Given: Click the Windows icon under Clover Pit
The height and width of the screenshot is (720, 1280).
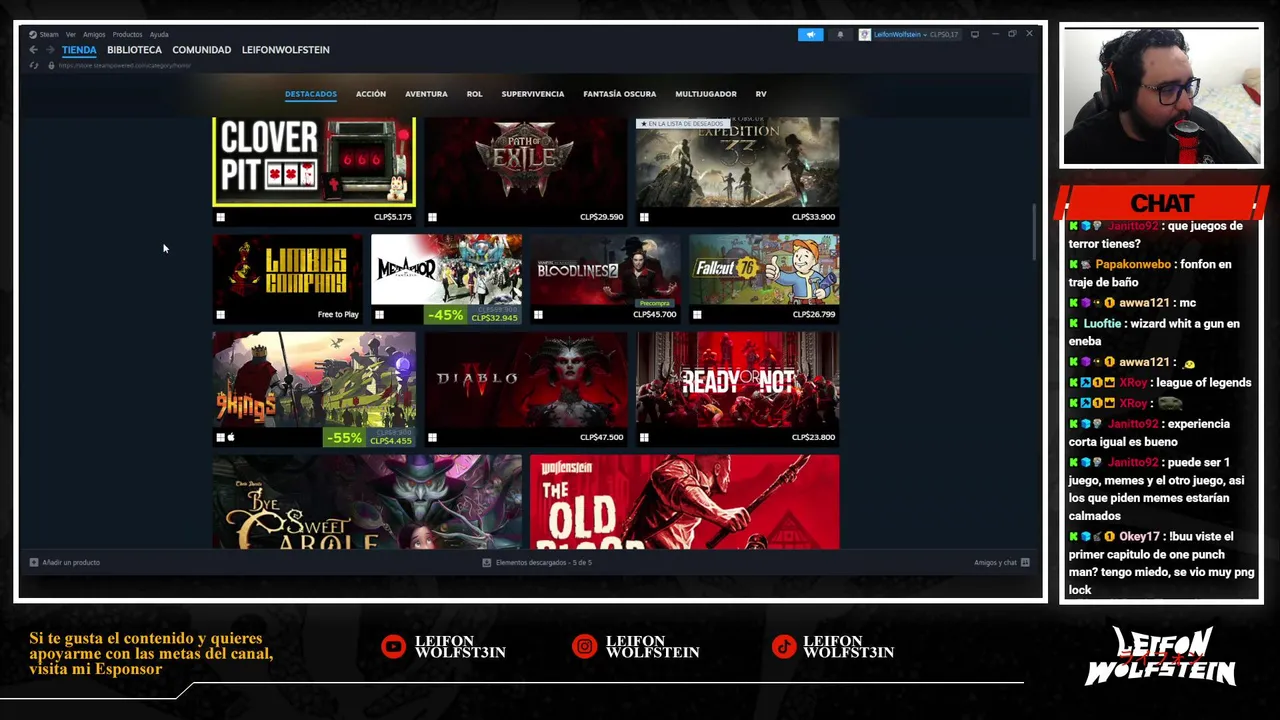Looking at the screenshot, I should (x=221, y=217).
